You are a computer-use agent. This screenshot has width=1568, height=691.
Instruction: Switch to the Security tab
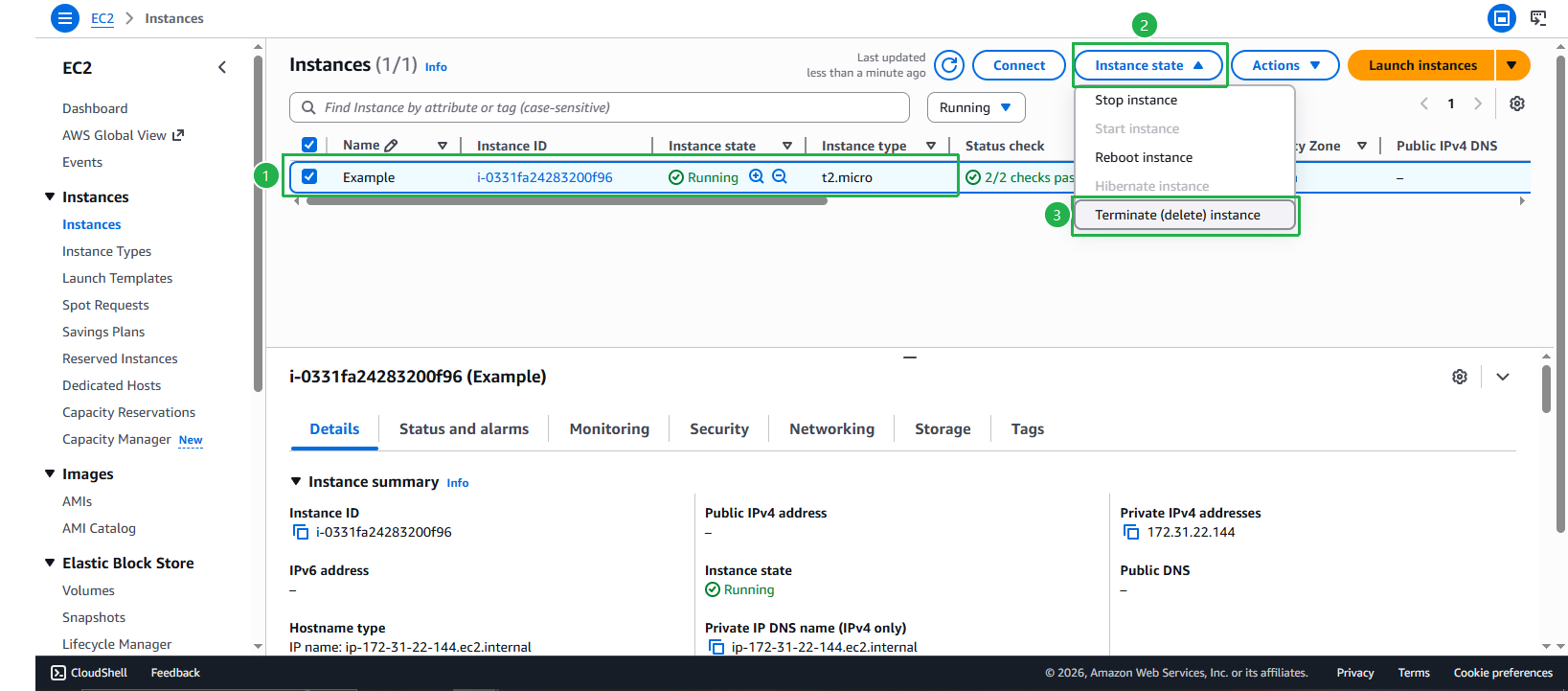[x=719, y=429]
